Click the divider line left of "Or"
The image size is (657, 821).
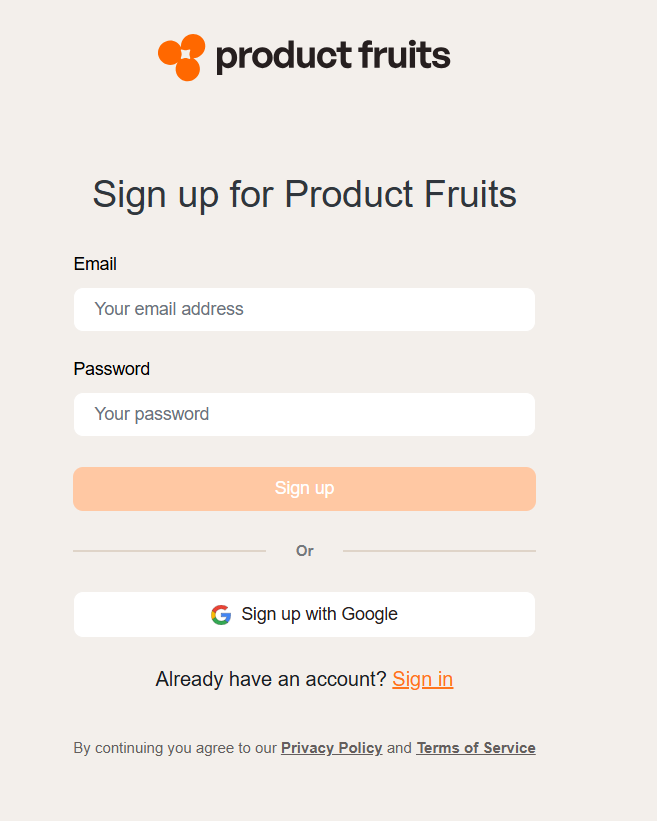[x=169, y=551]
